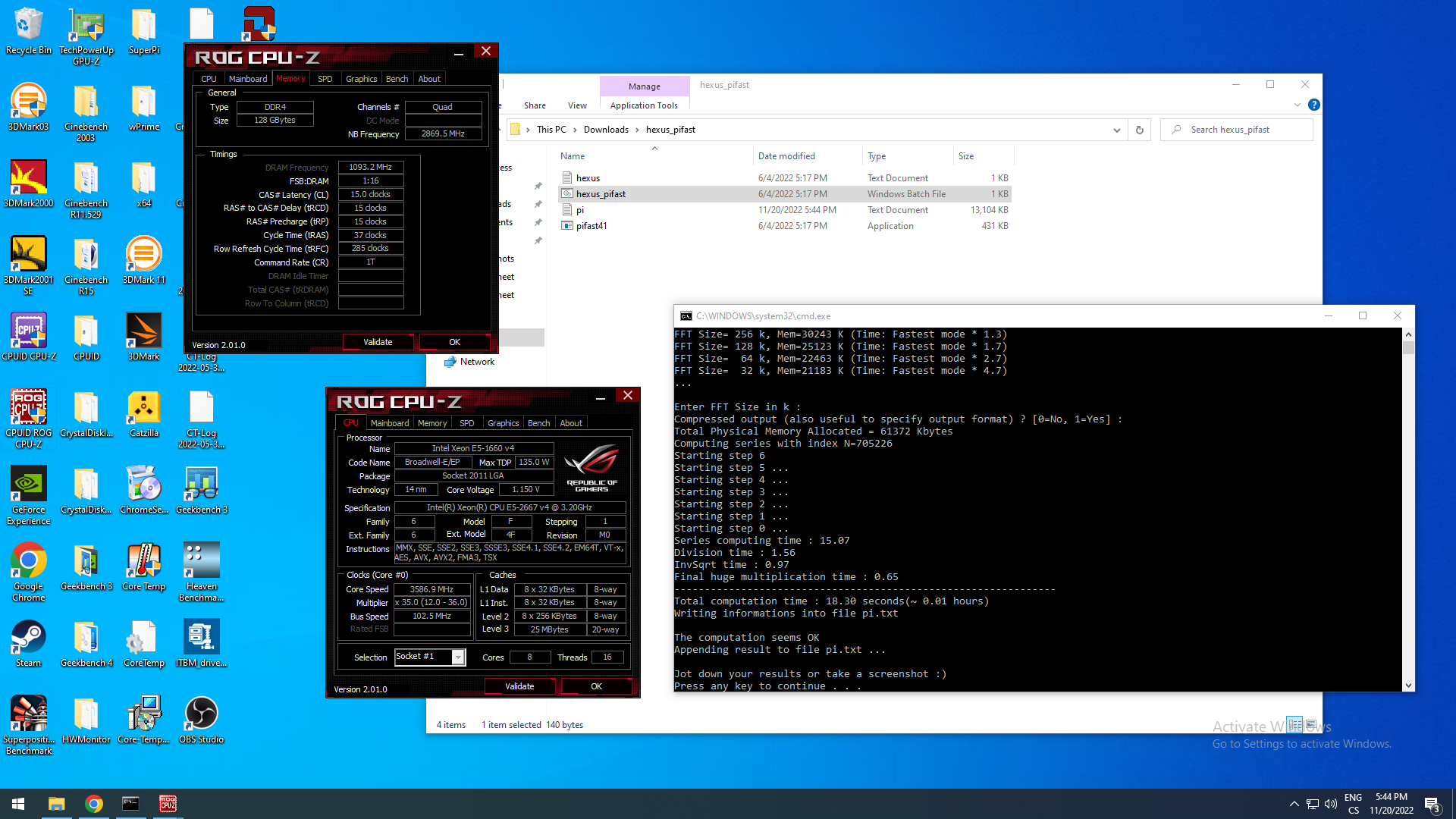The width and height of the screenshot is (1456, 819).
Task: Launch 3DMark desktop shortcut
Action: coord(143,337)
